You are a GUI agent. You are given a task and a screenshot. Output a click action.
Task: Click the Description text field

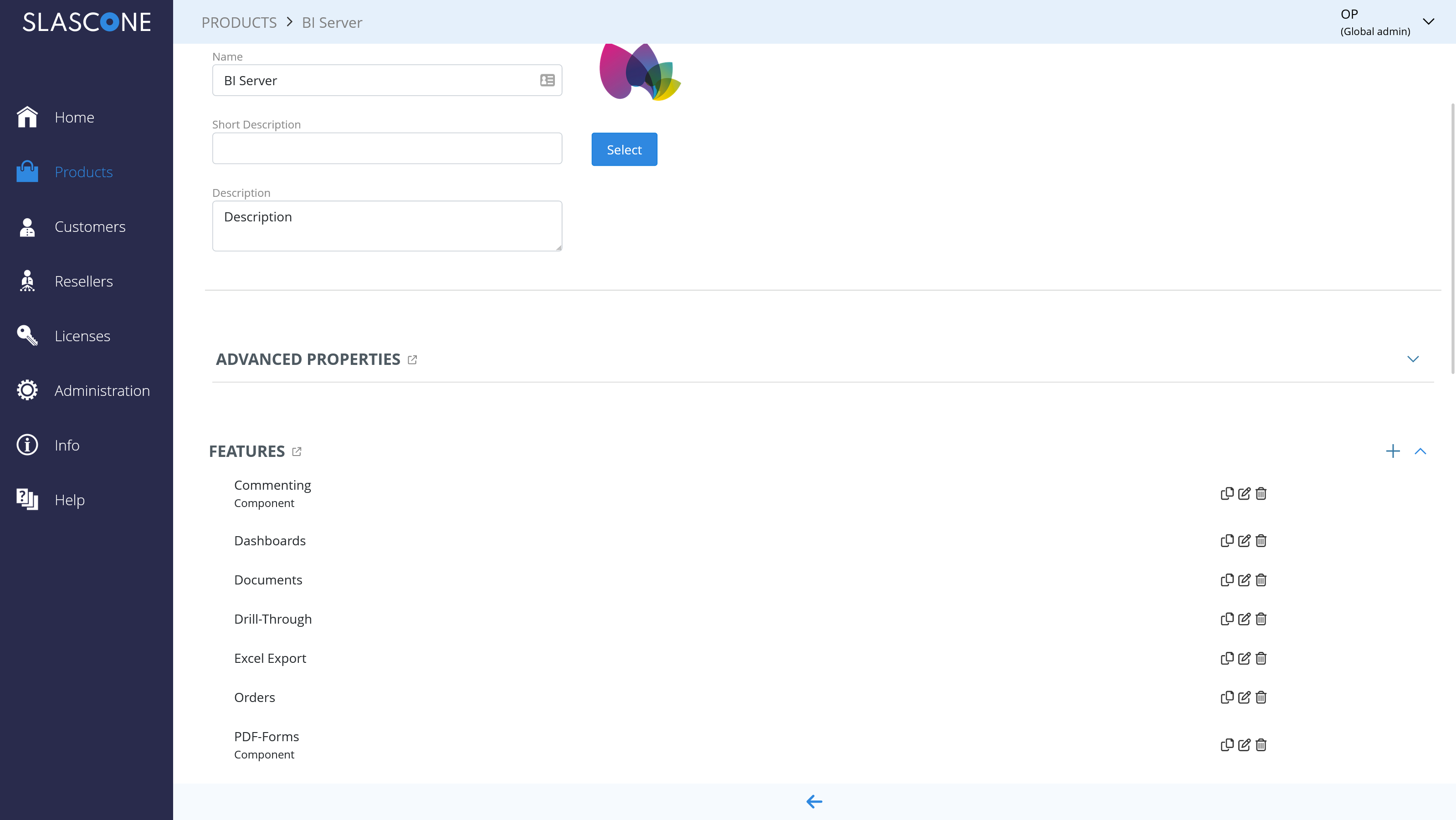tap(387, 225)
